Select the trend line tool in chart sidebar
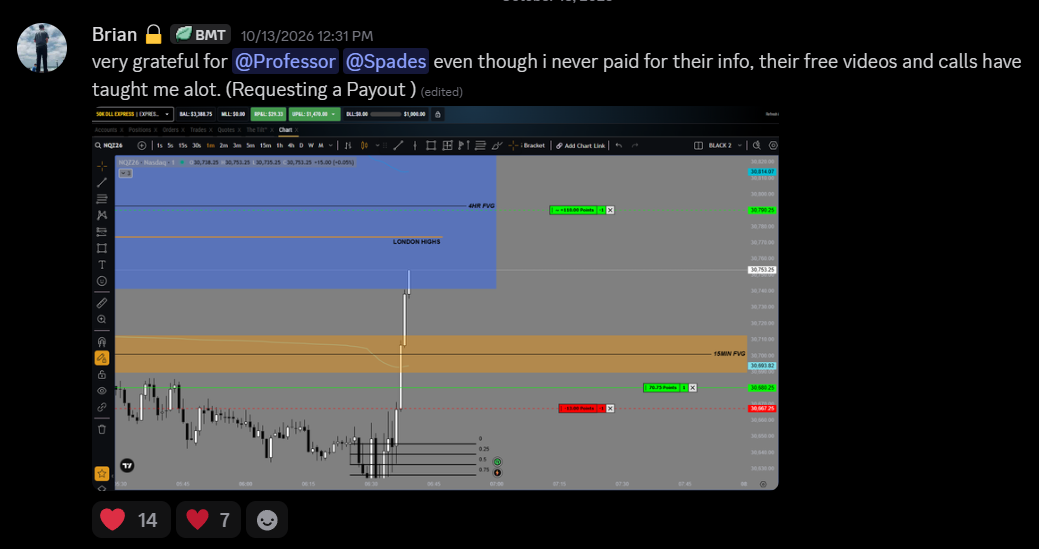Viewport: 1039px width, 549px height. pyautogui.click(x=101, y=182)
